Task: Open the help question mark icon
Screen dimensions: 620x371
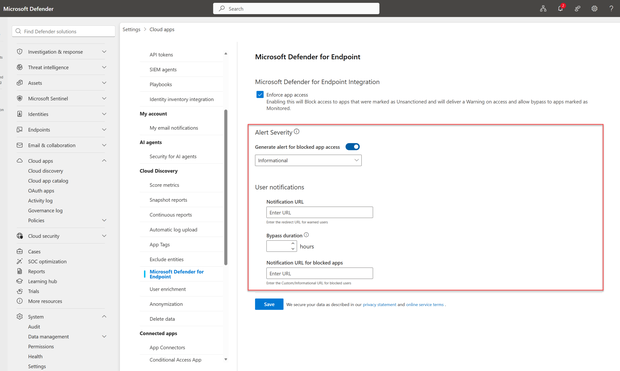Action: click(x=611, y=8)
